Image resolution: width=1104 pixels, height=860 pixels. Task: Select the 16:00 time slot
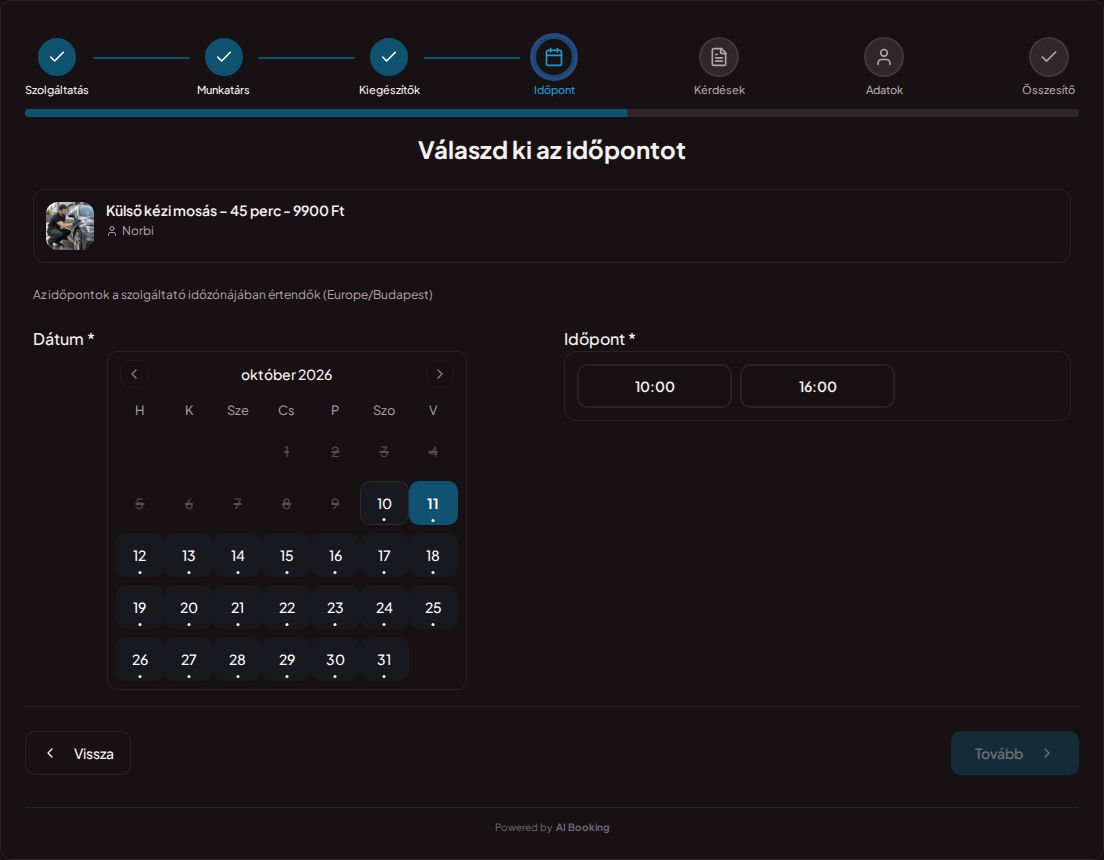coord(817,386)
